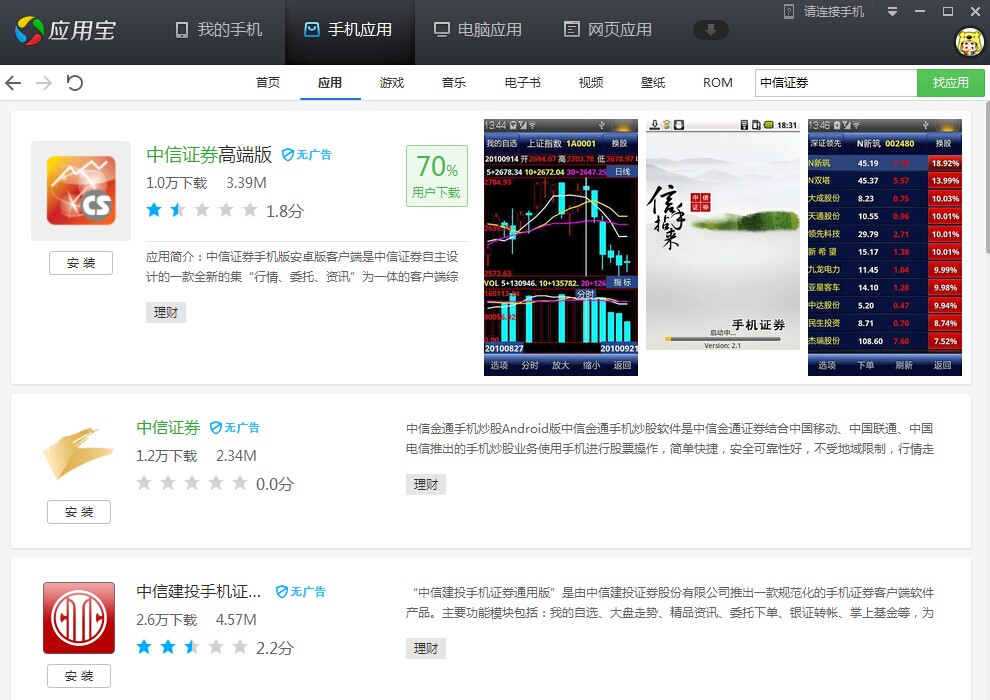This screenshot has width=990, height=700.
Task: Click the 1.2万下载 text
Action: pyautogui.click(x=167, y=456)
